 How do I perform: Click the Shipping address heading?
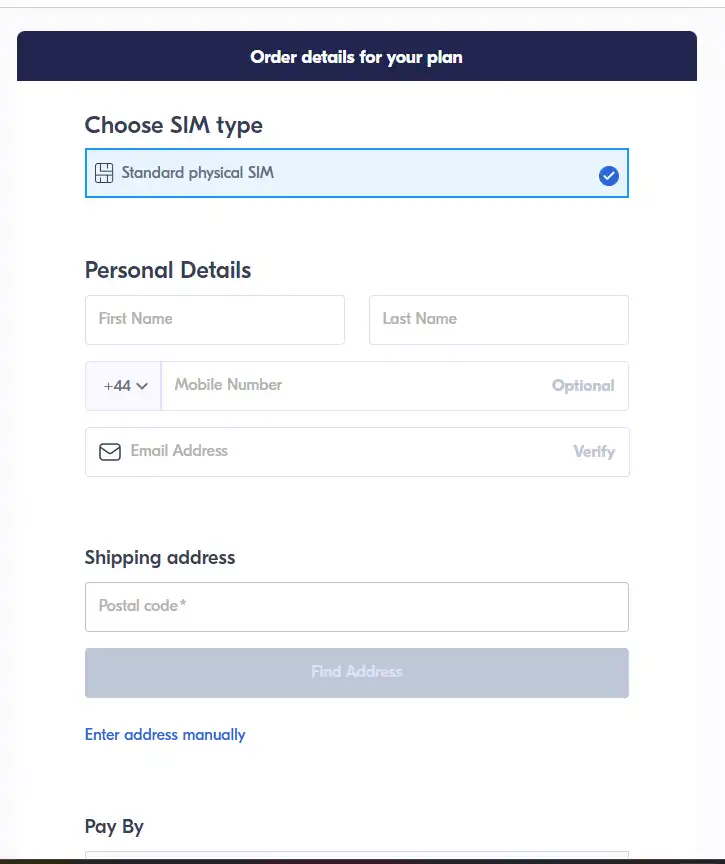point(160,558)
